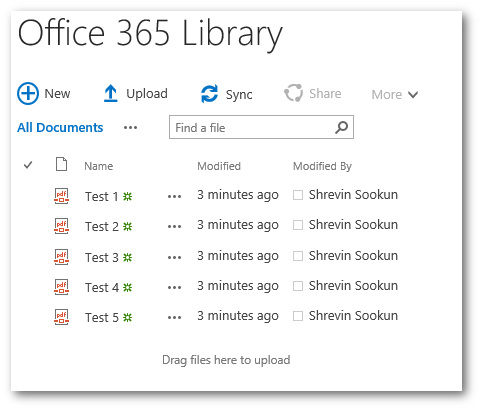Viewport: 481px width, 410px height.
Task: Click the magnifier search icon
Action: click(x=341, y=127)
